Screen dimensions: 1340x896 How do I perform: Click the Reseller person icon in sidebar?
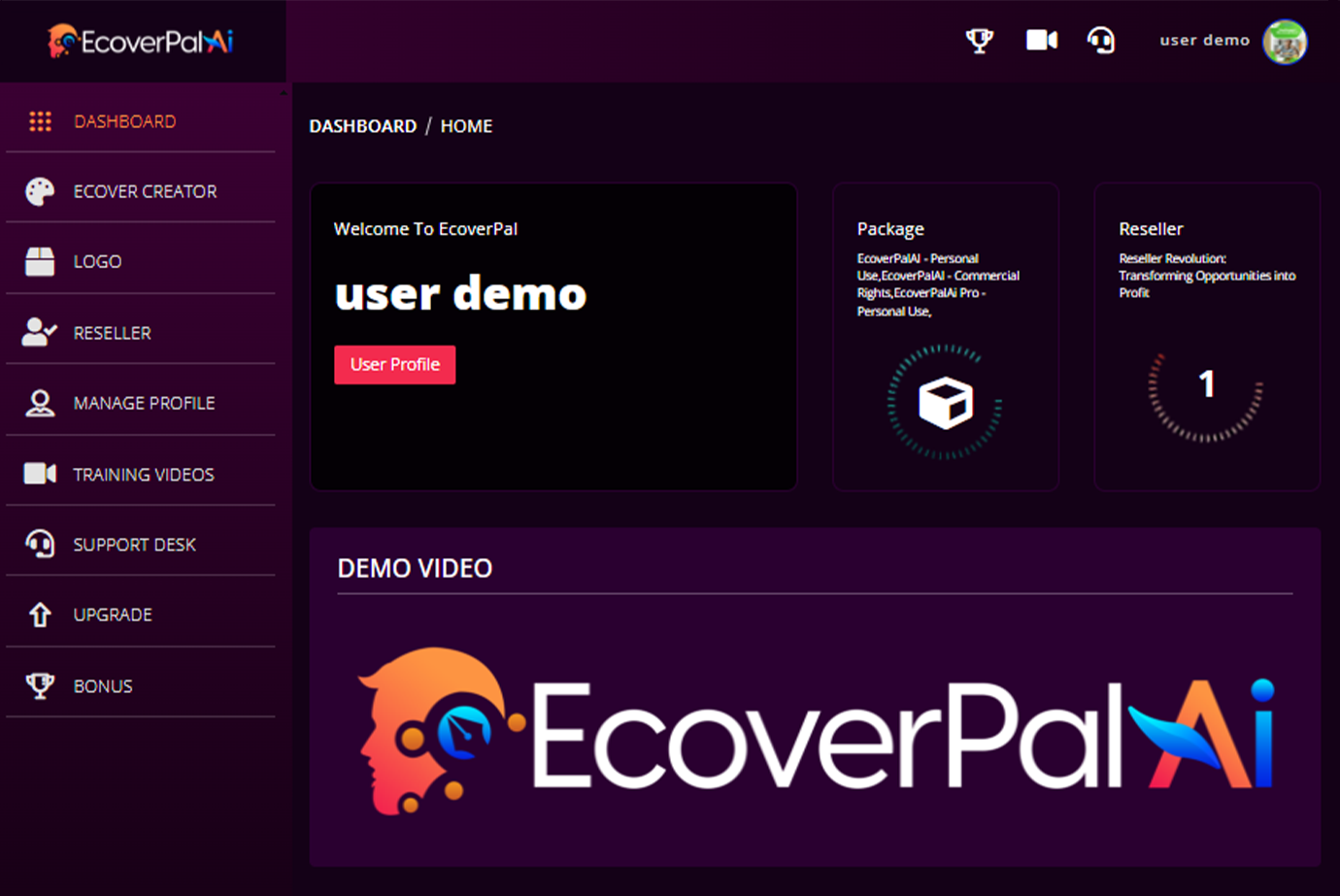tap(40, 332)
